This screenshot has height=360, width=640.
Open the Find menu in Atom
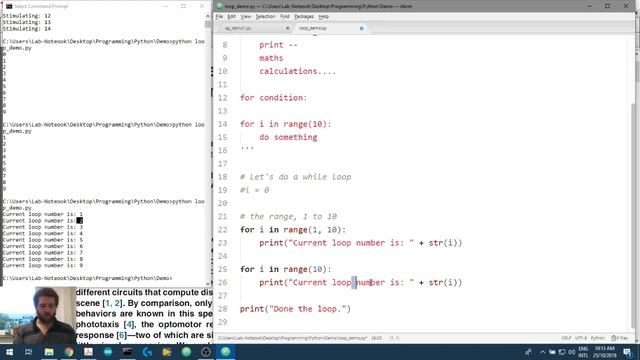tap(284, 17)
